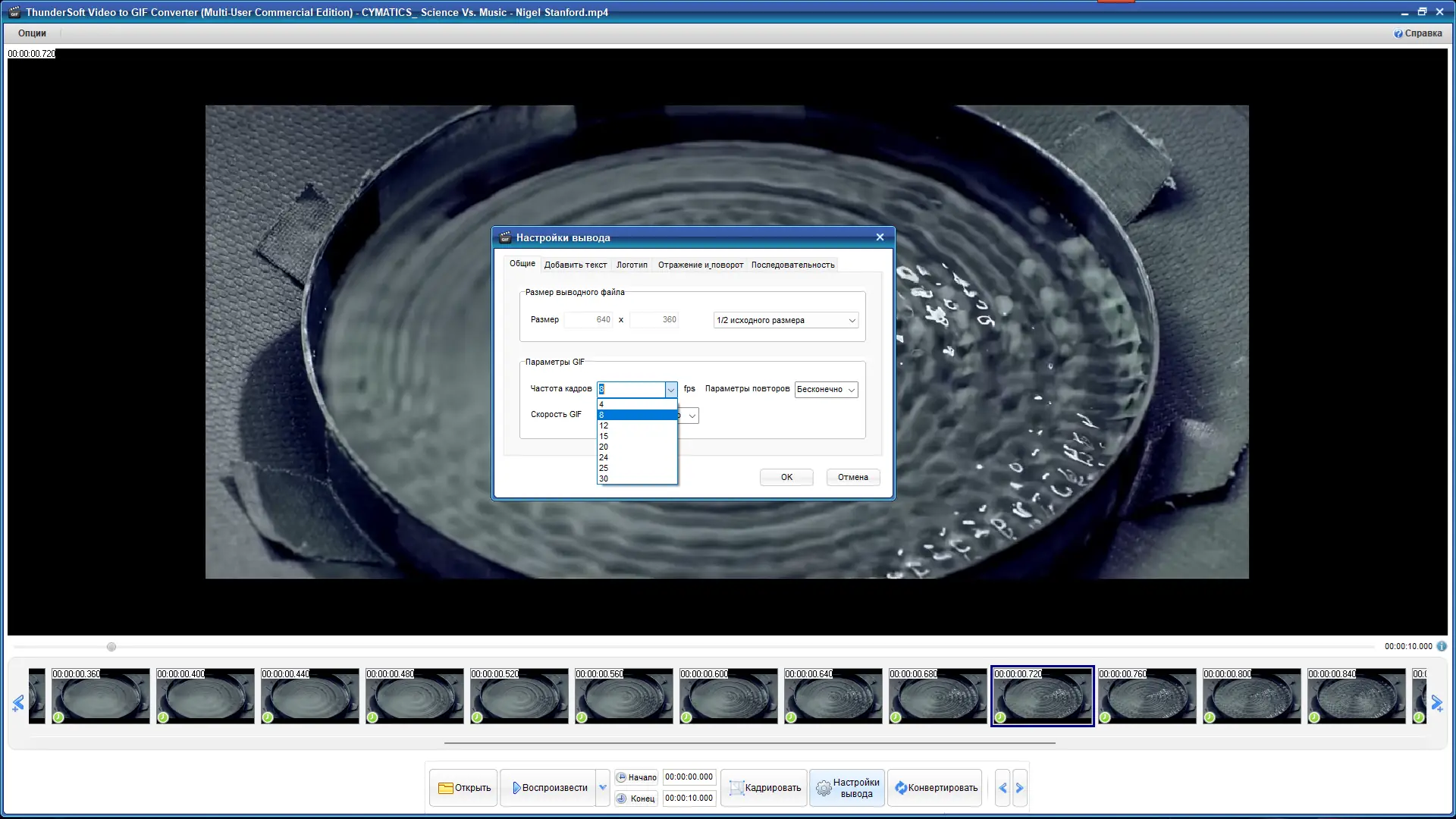Set end time with Конец clock icon
The image size is (1456, 819).
pos(621,799)
